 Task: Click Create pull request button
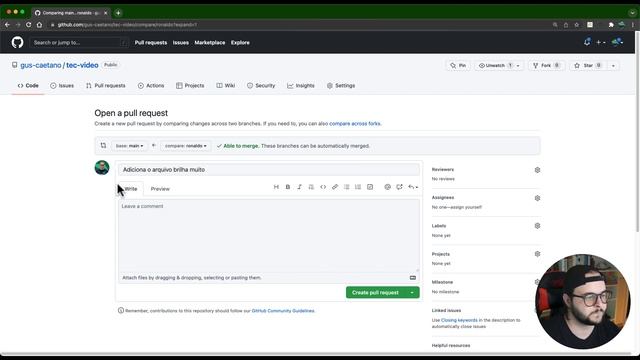click(375, 292)
